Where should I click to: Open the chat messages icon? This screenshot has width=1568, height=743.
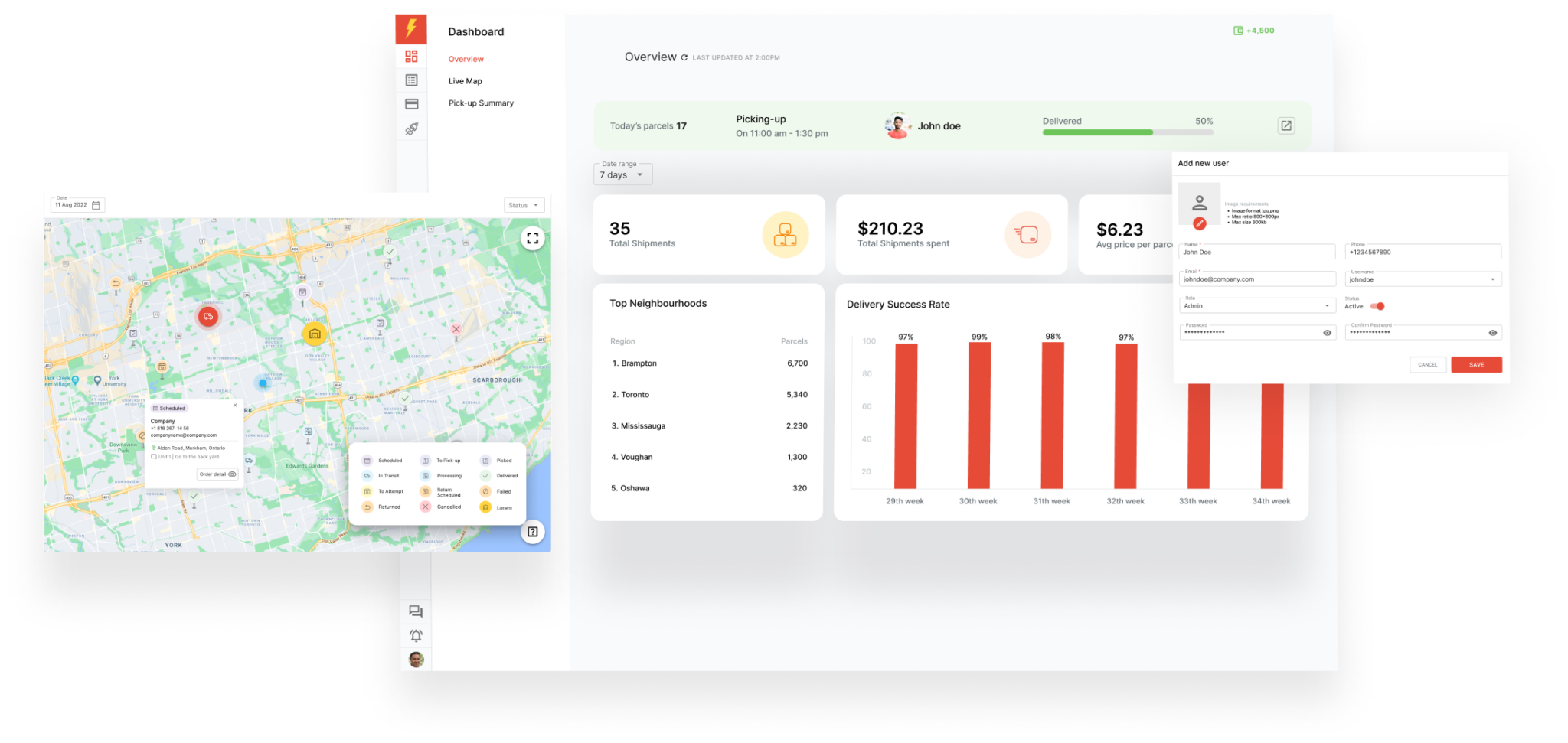(416, 611)
